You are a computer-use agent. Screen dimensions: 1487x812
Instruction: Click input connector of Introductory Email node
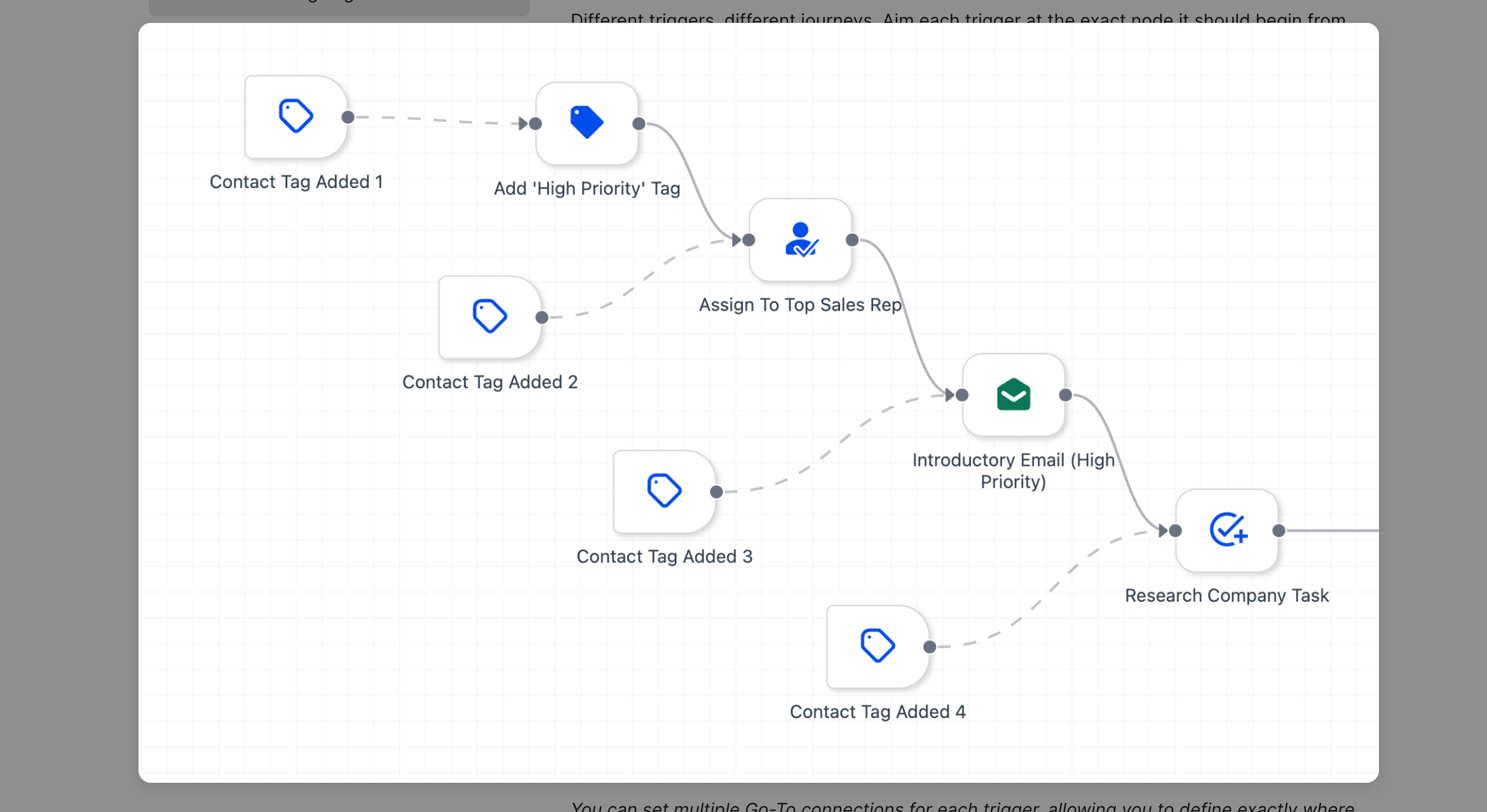coord(962,395)
